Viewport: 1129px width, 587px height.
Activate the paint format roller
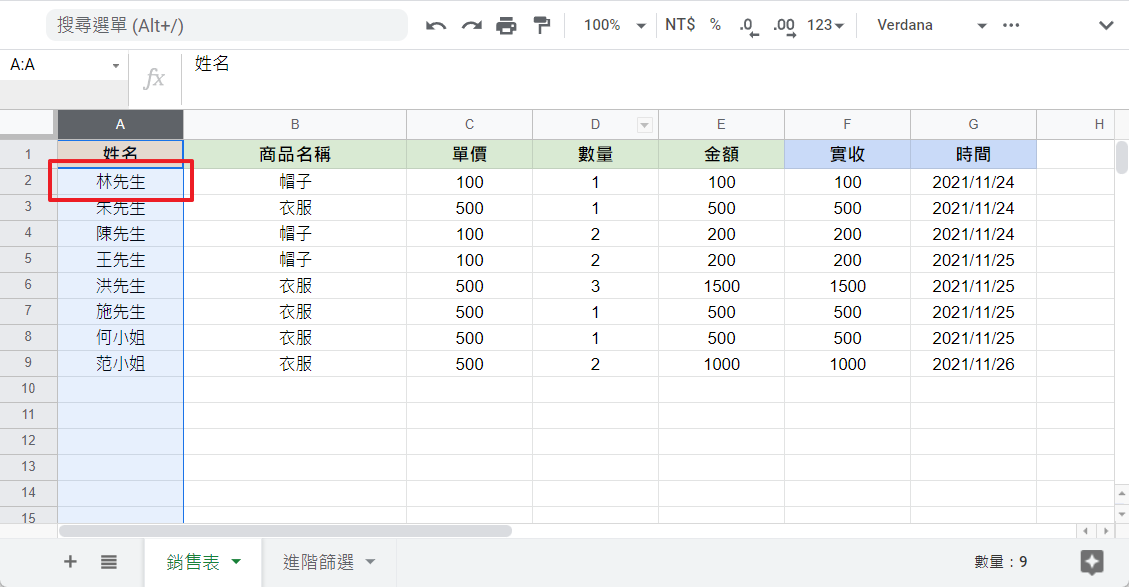pos(542,25)
